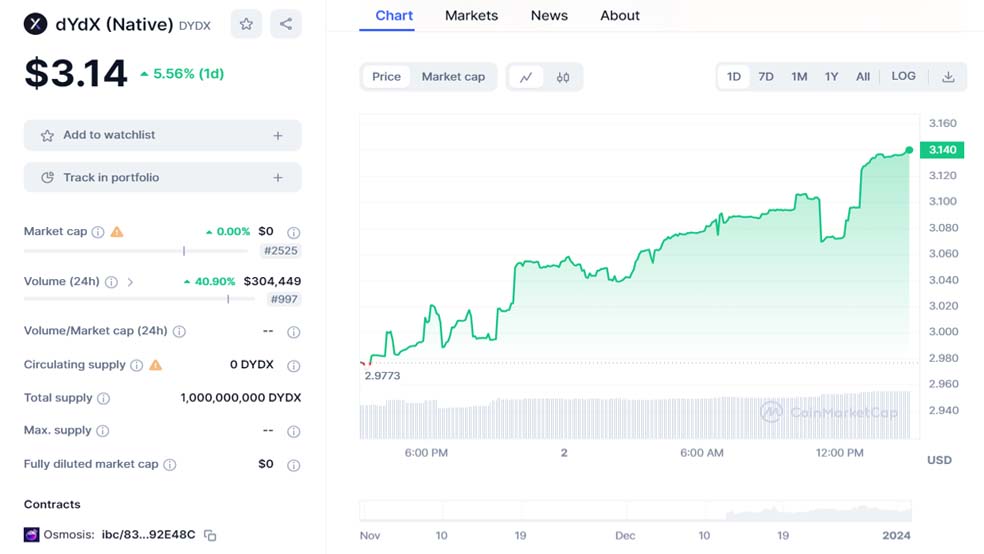Click the 40.90% volume change value
The image size is (984, 554).
[210, 282]
